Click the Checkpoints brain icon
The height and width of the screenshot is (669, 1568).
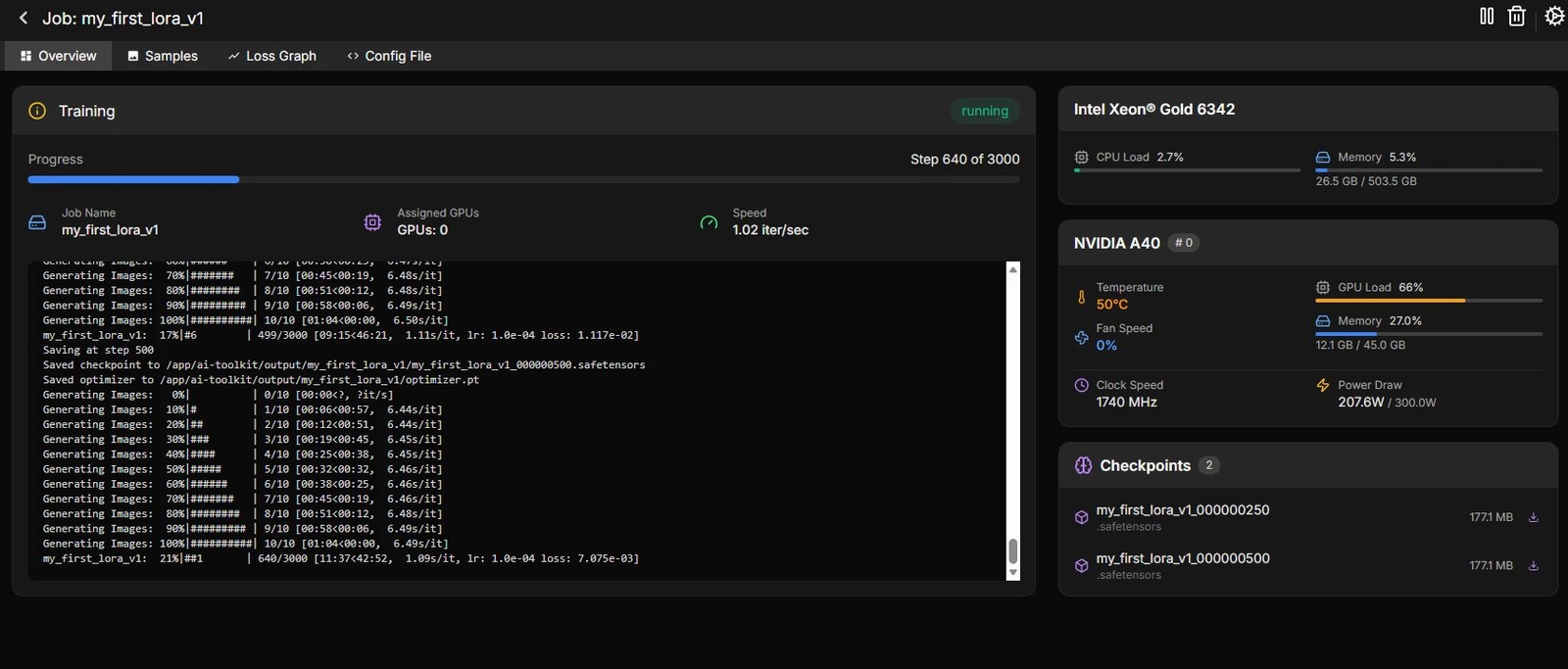click(x=1083, y=465)
